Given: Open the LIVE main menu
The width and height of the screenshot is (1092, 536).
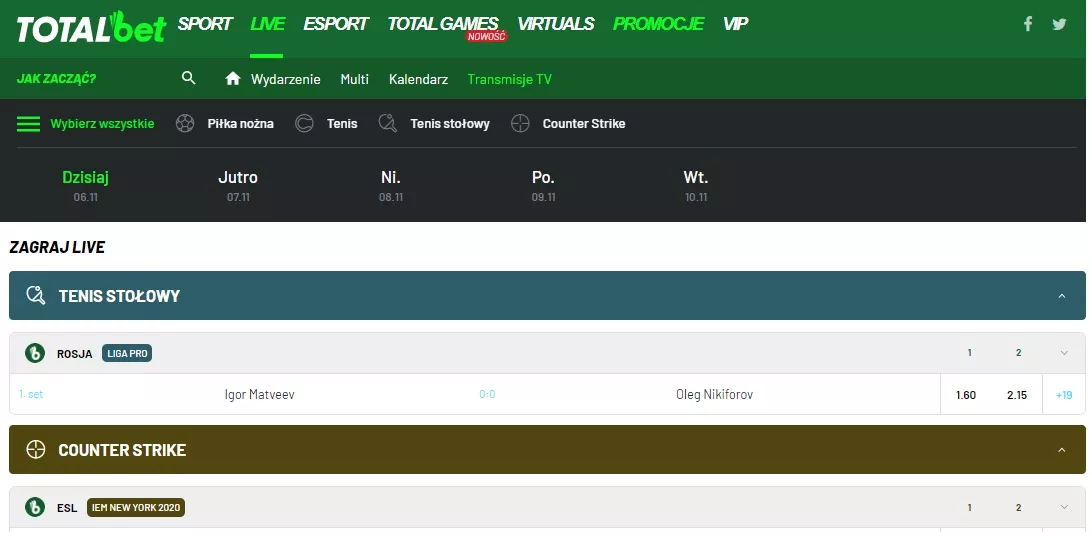Looking at the screenshot, I should (x=267, y=24).
